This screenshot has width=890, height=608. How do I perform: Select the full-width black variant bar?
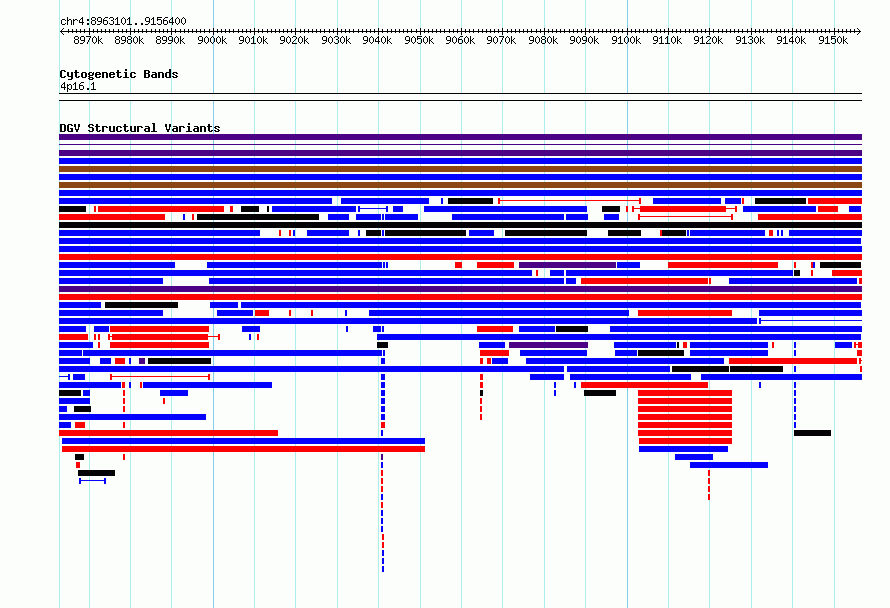pyautogui.click(x=460, y=225)
